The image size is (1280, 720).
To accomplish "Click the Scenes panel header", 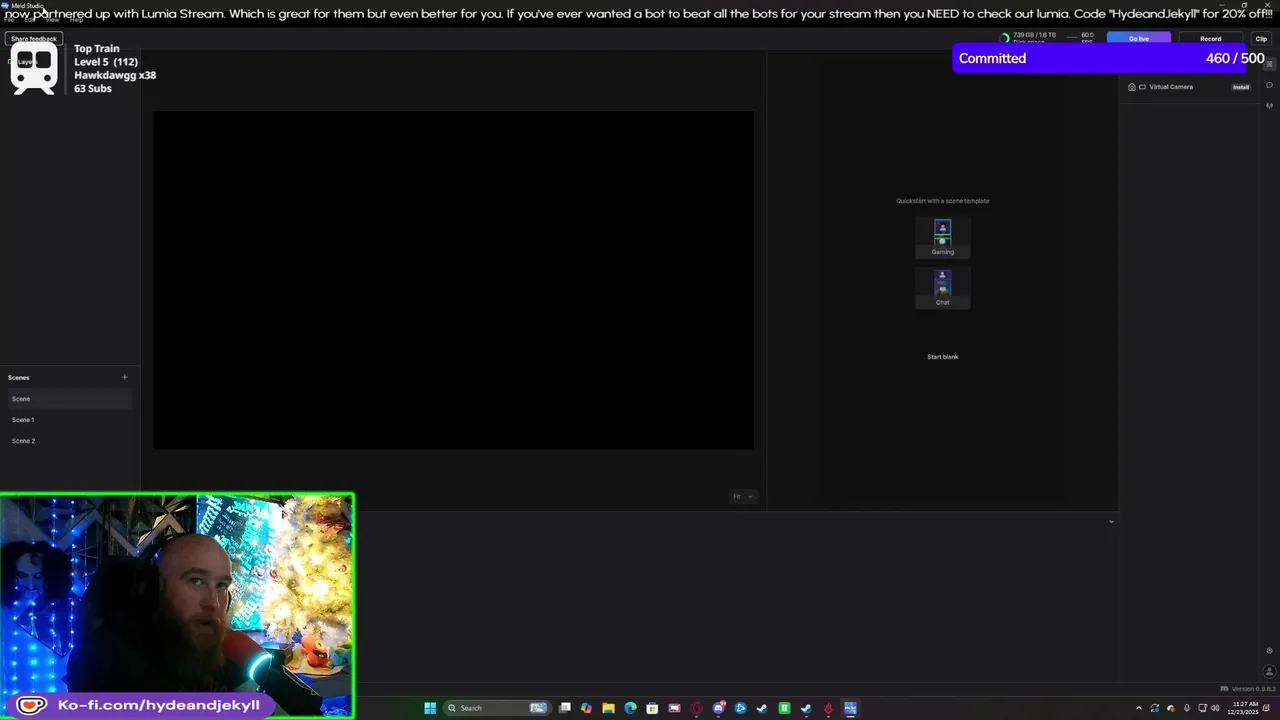I will click(x=19, y=377).
